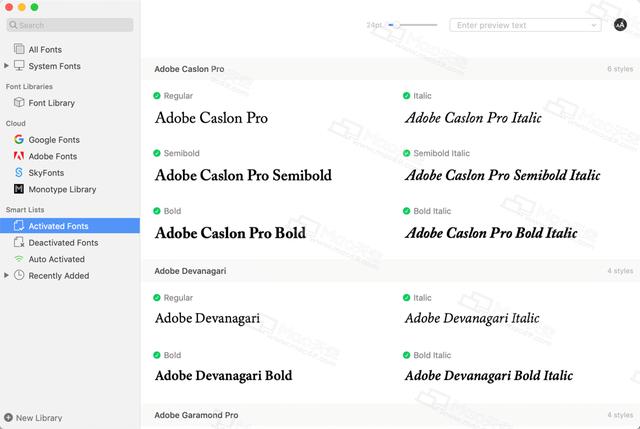Toggle Adobe Devanagari Regular activation dot
640x429 pixels.
click(157, 298)
